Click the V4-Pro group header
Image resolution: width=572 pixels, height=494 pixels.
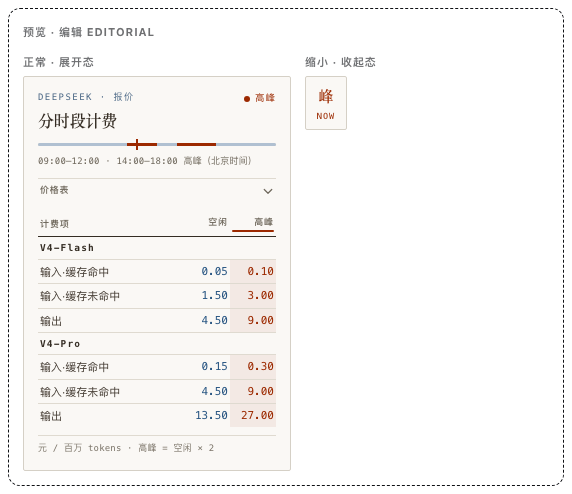click(60, 344)
